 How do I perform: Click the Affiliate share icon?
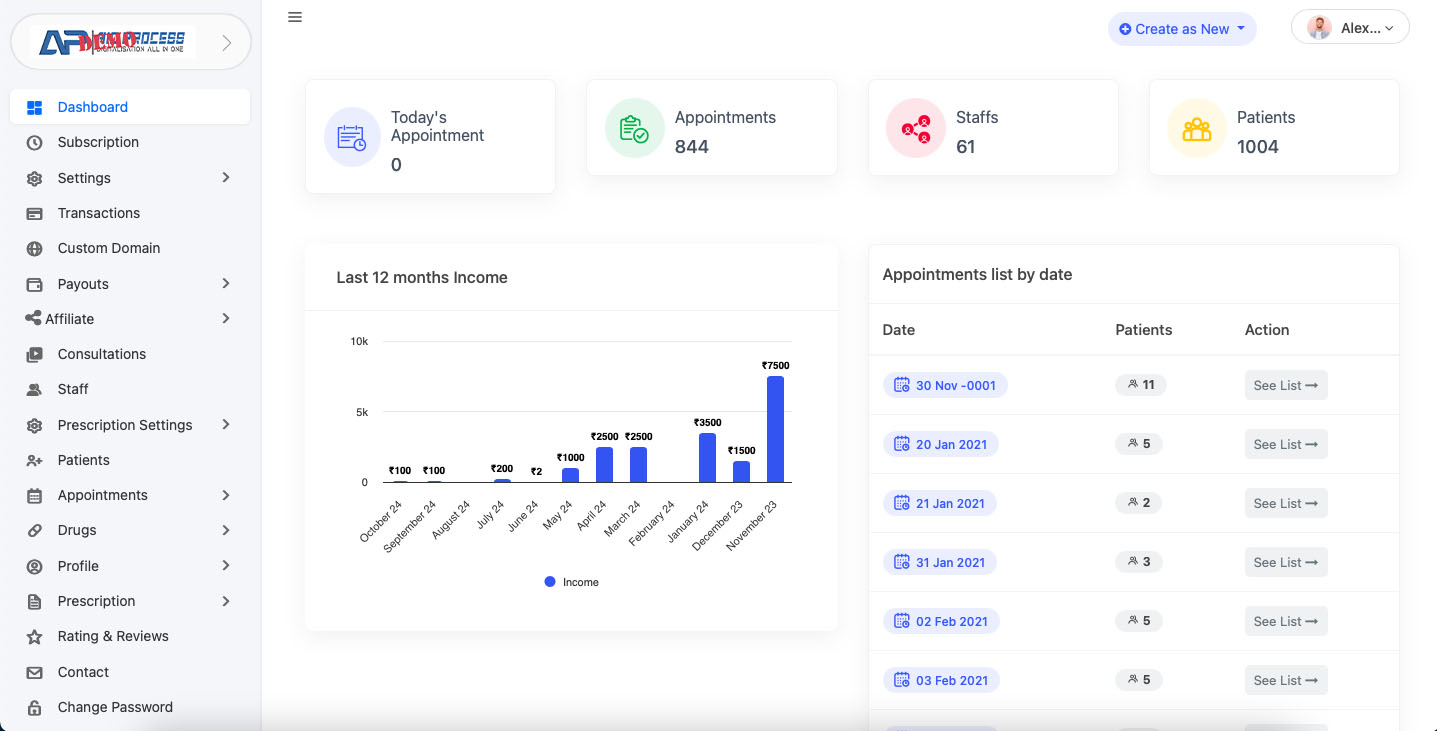pyautogui.click(x=34, y=319)
